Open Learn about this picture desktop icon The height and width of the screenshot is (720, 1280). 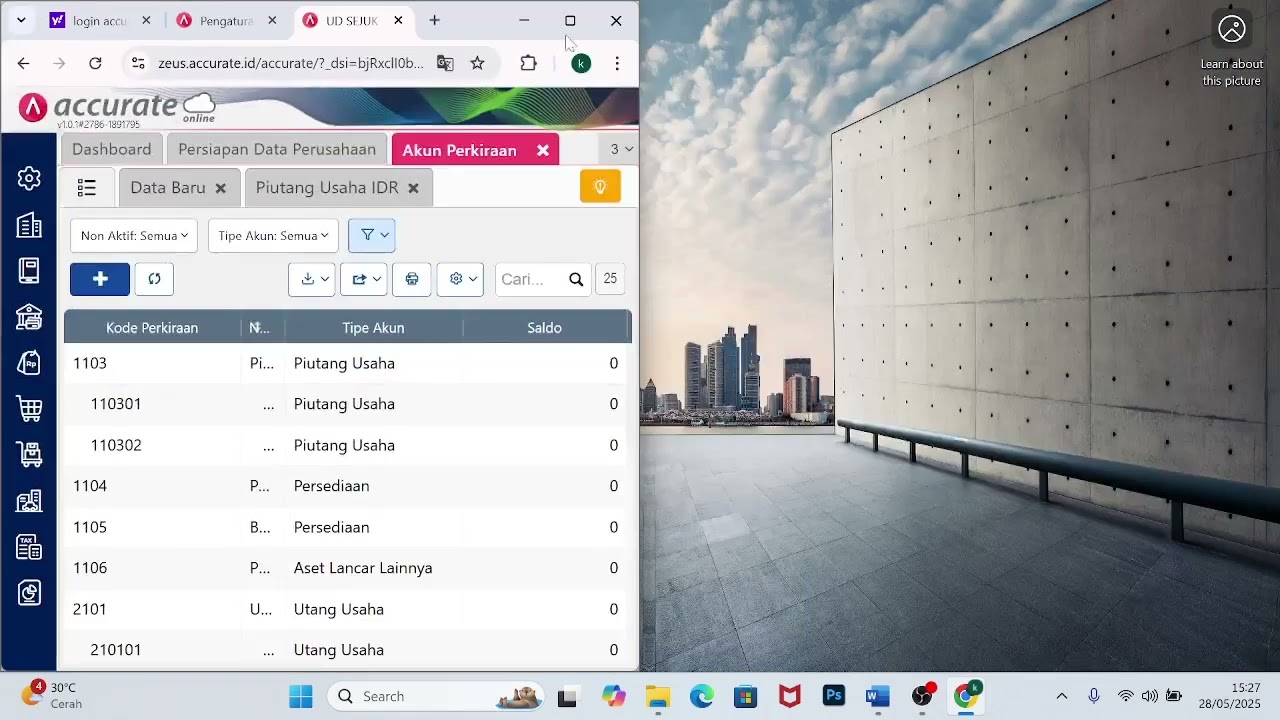(x=1232, y=50)
